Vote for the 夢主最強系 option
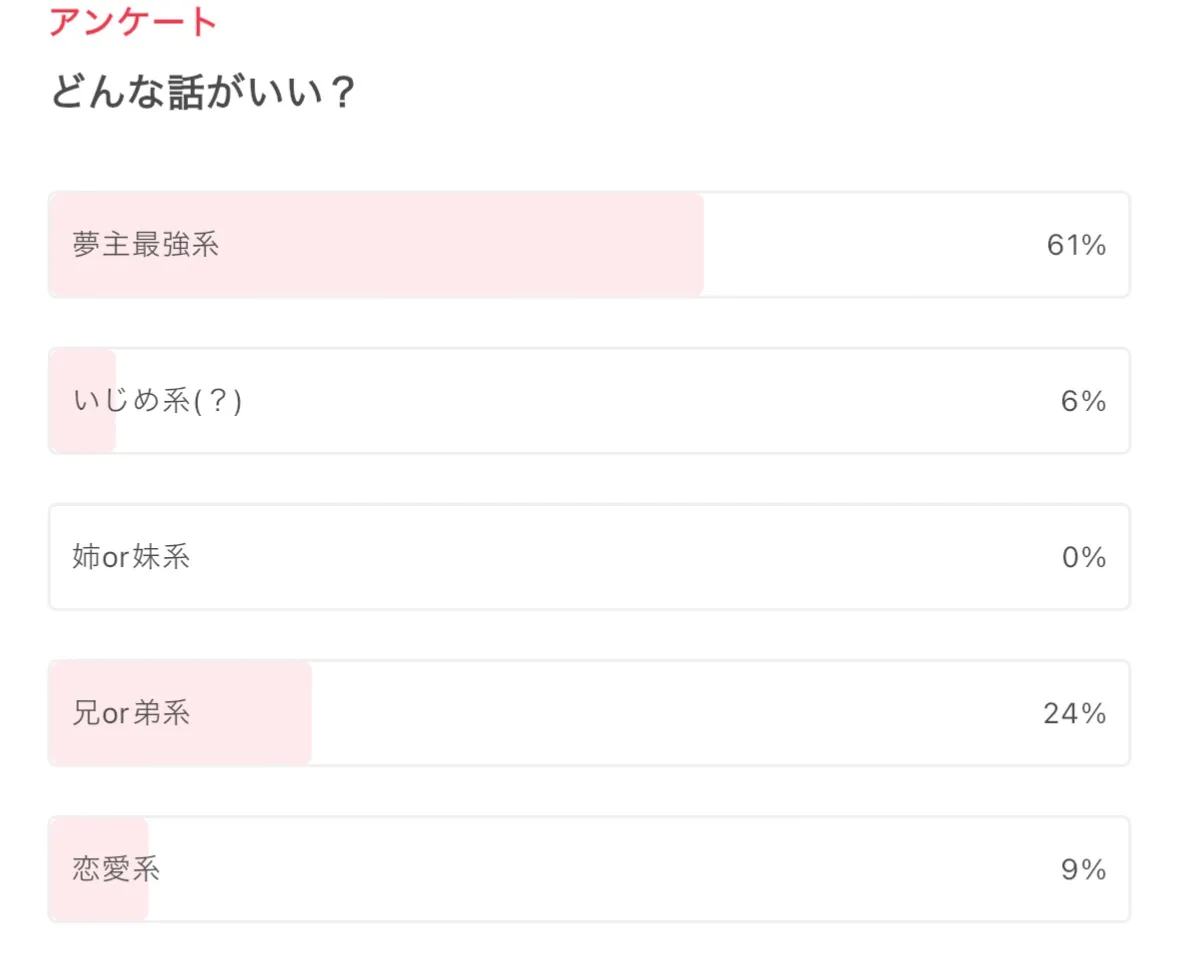This screenshot has width=1179, height=964. [589, 245]
